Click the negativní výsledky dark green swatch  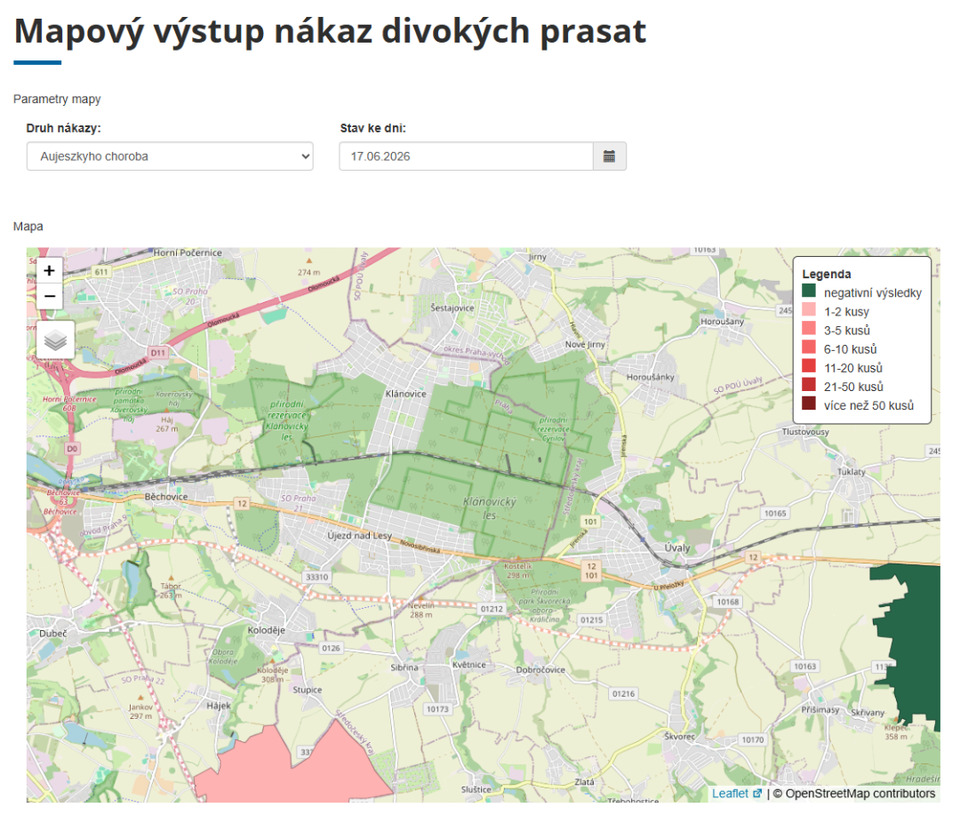click(809, 290)
